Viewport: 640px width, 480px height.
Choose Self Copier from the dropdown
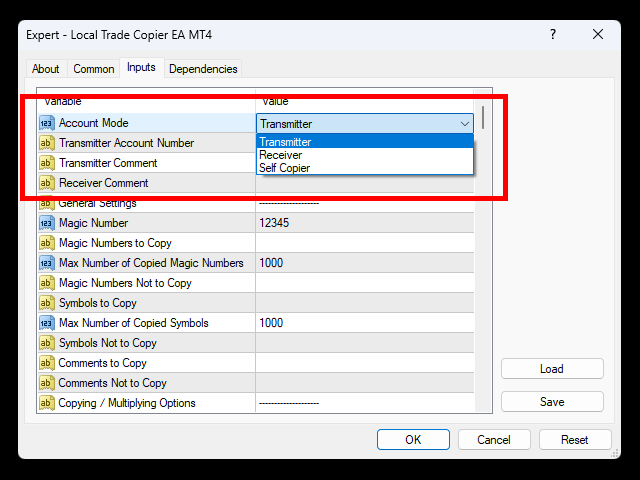click(365, 168)
